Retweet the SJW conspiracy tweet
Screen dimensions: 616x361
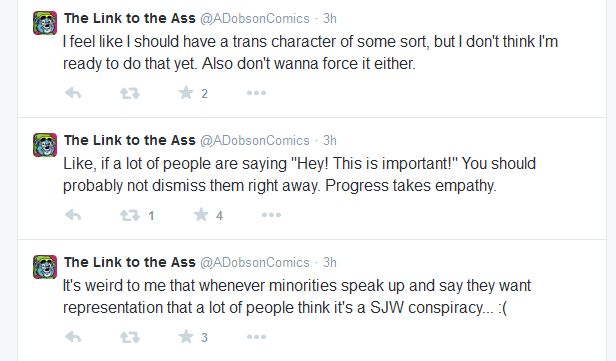(130, 337)
